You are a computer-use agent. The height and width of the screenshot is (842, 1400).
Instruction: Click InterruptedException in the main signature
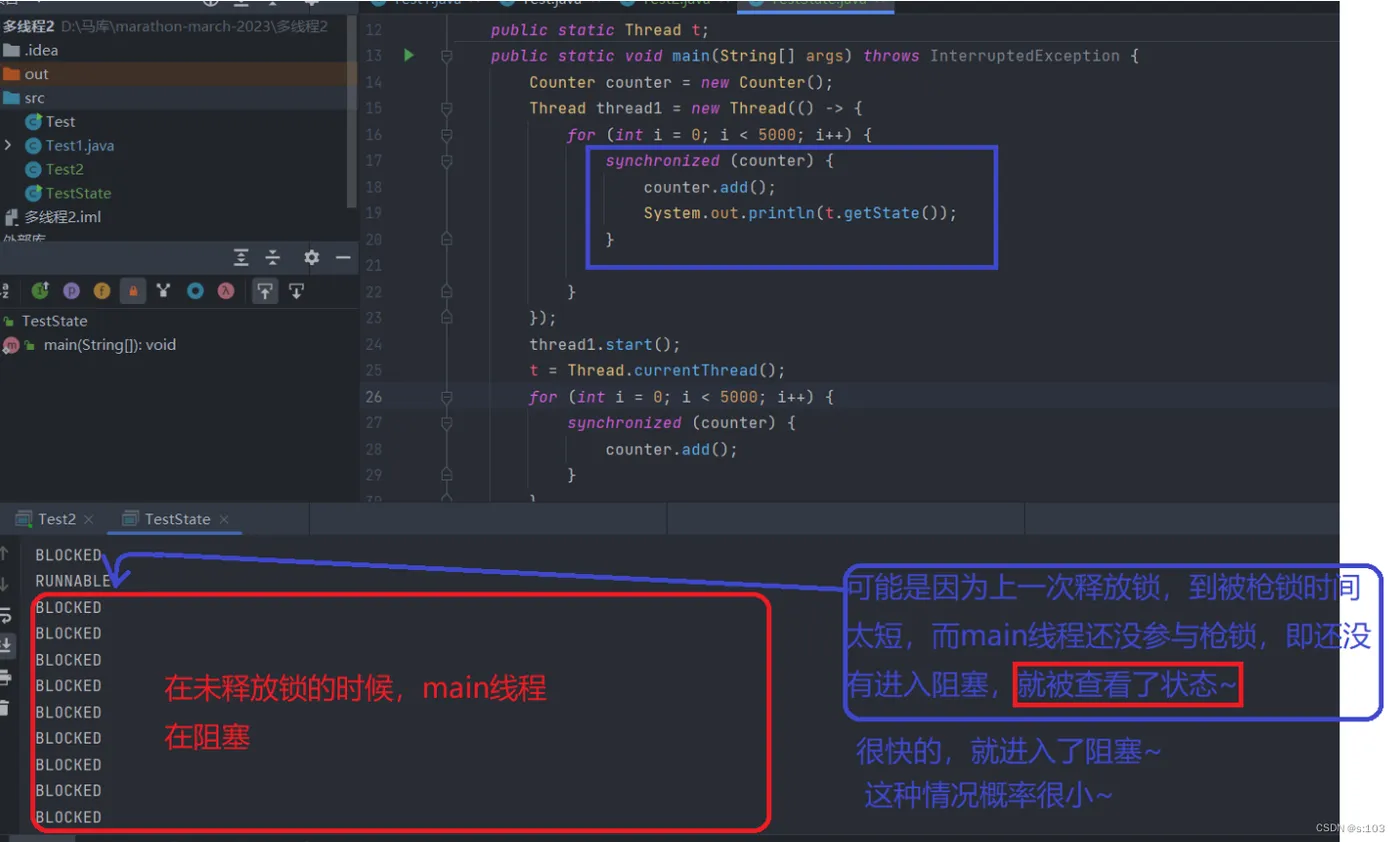pos(1025,56)
